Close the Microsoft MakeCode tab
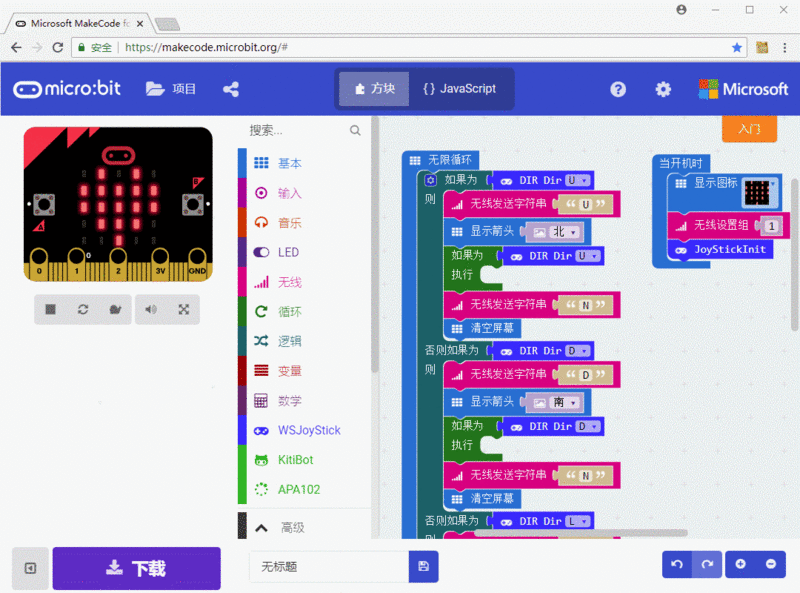Screen dimensions: 800x593 pos(140,23)
